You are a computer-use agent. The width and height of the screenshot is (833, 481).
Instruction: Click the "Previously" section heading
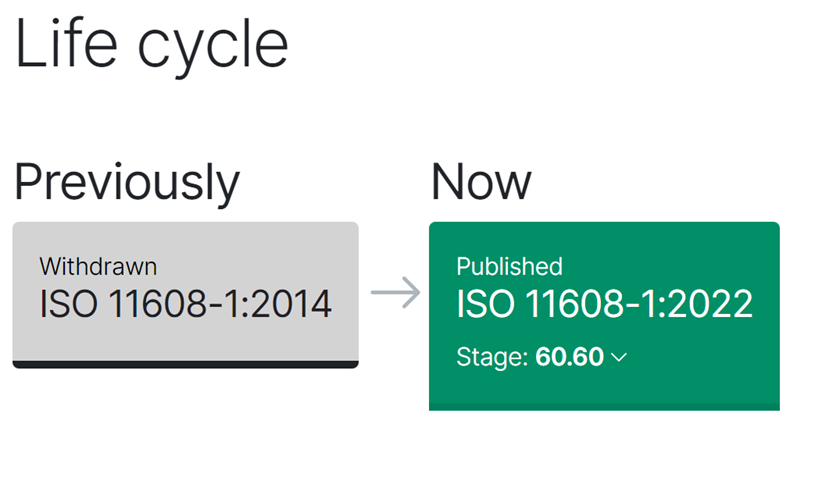(127, 182)
